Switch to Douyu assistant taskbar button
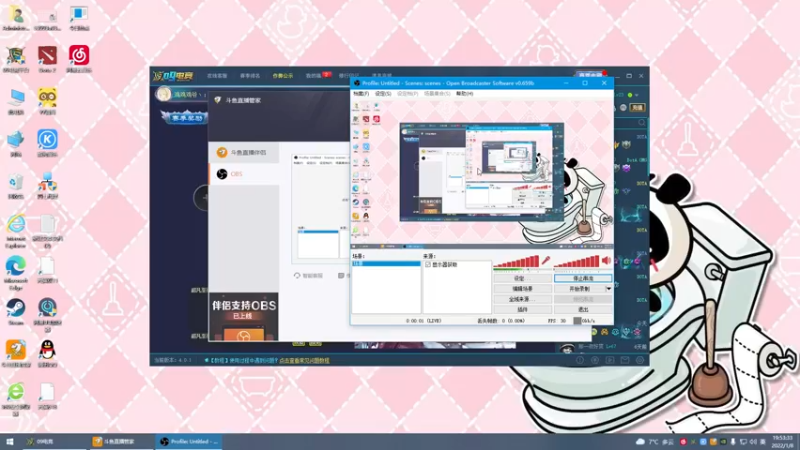The height and width of the screenshot is (450, 800). [x=121, y=441]
